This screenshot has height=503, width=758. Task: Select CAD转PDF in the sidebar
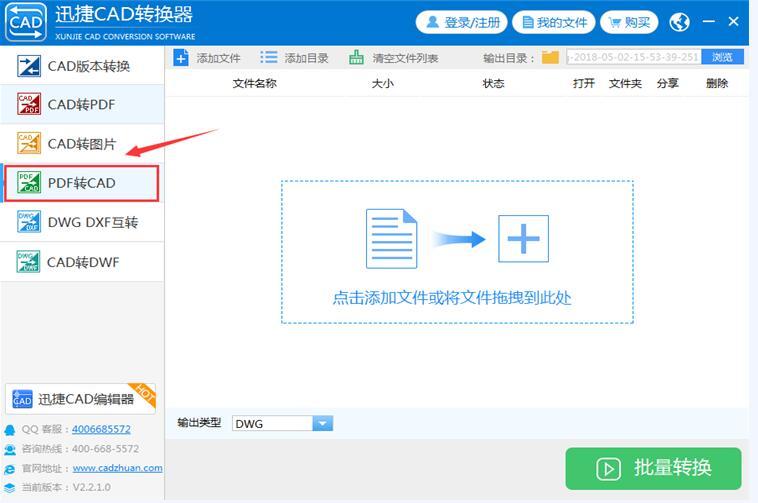click(82, 104)
